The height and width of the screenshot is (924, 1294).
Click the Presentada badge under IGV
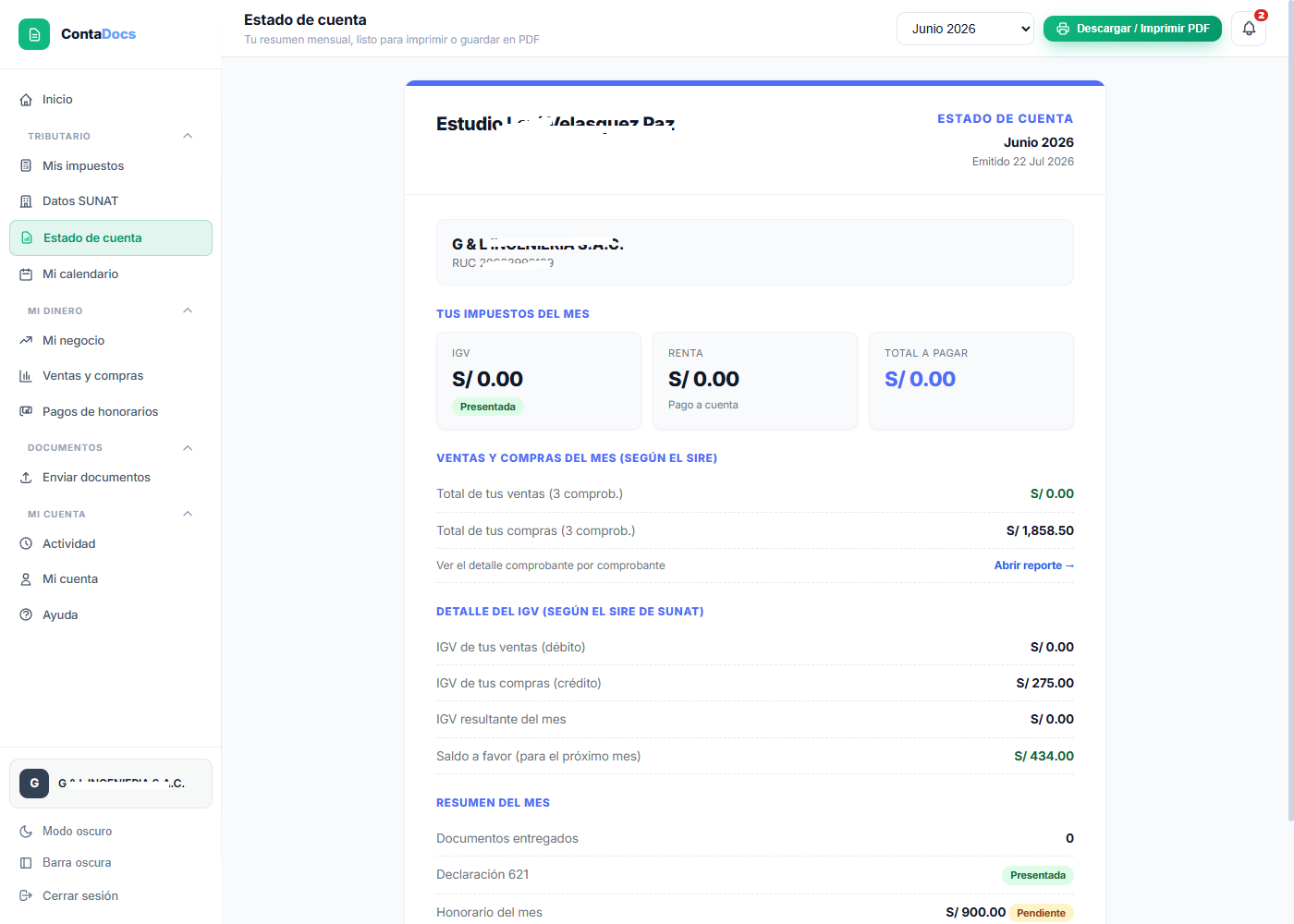(488, 407)
